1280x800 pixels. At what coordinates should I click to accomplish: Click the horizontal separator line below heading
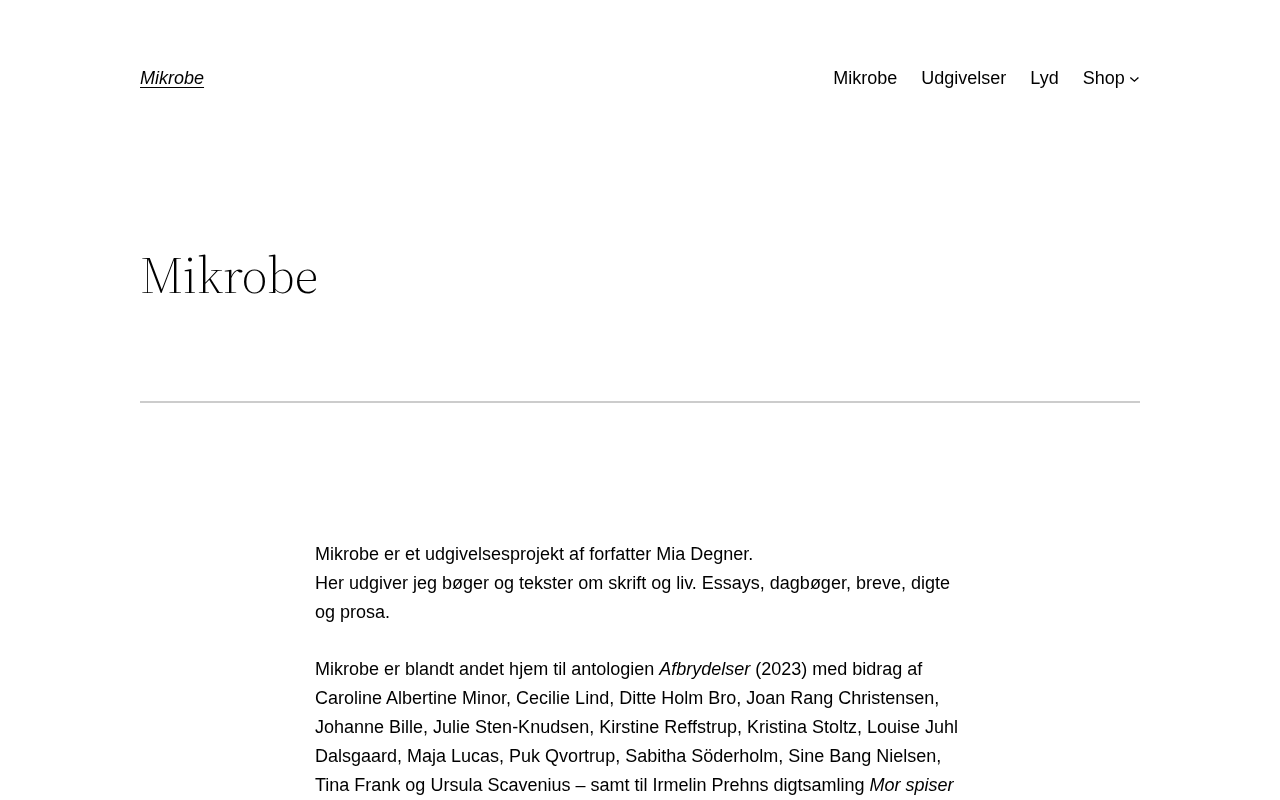tap(640, 402)
